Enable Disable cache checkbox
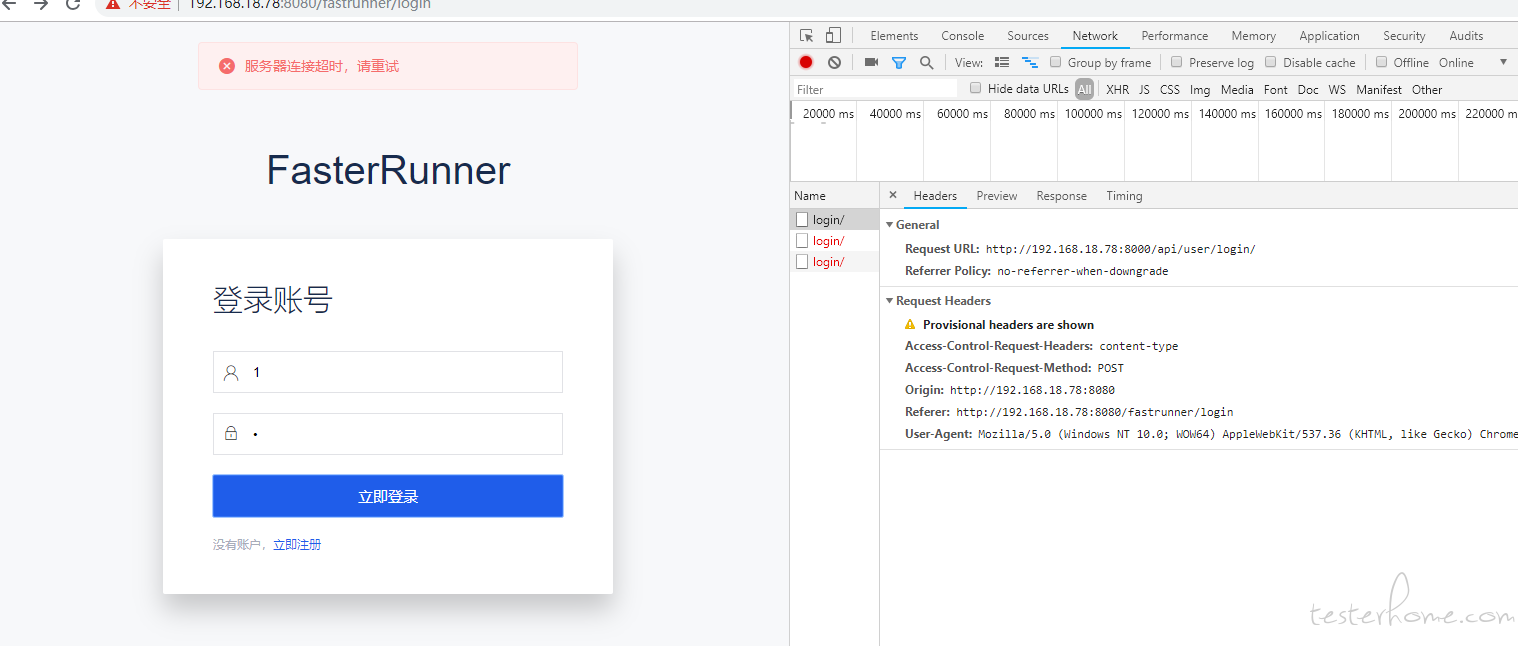 pyautogui.click(x=1271, y=62)
